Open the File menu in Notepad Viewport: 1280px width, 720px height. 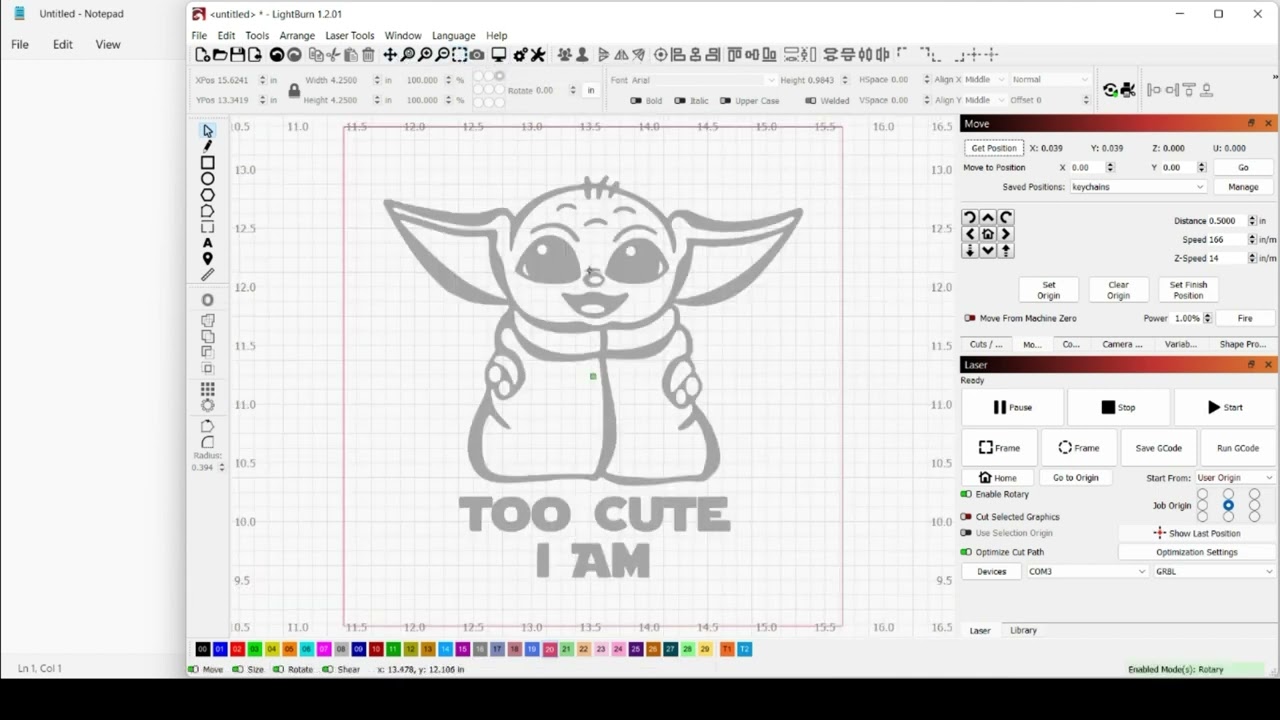tap(20, 45)
